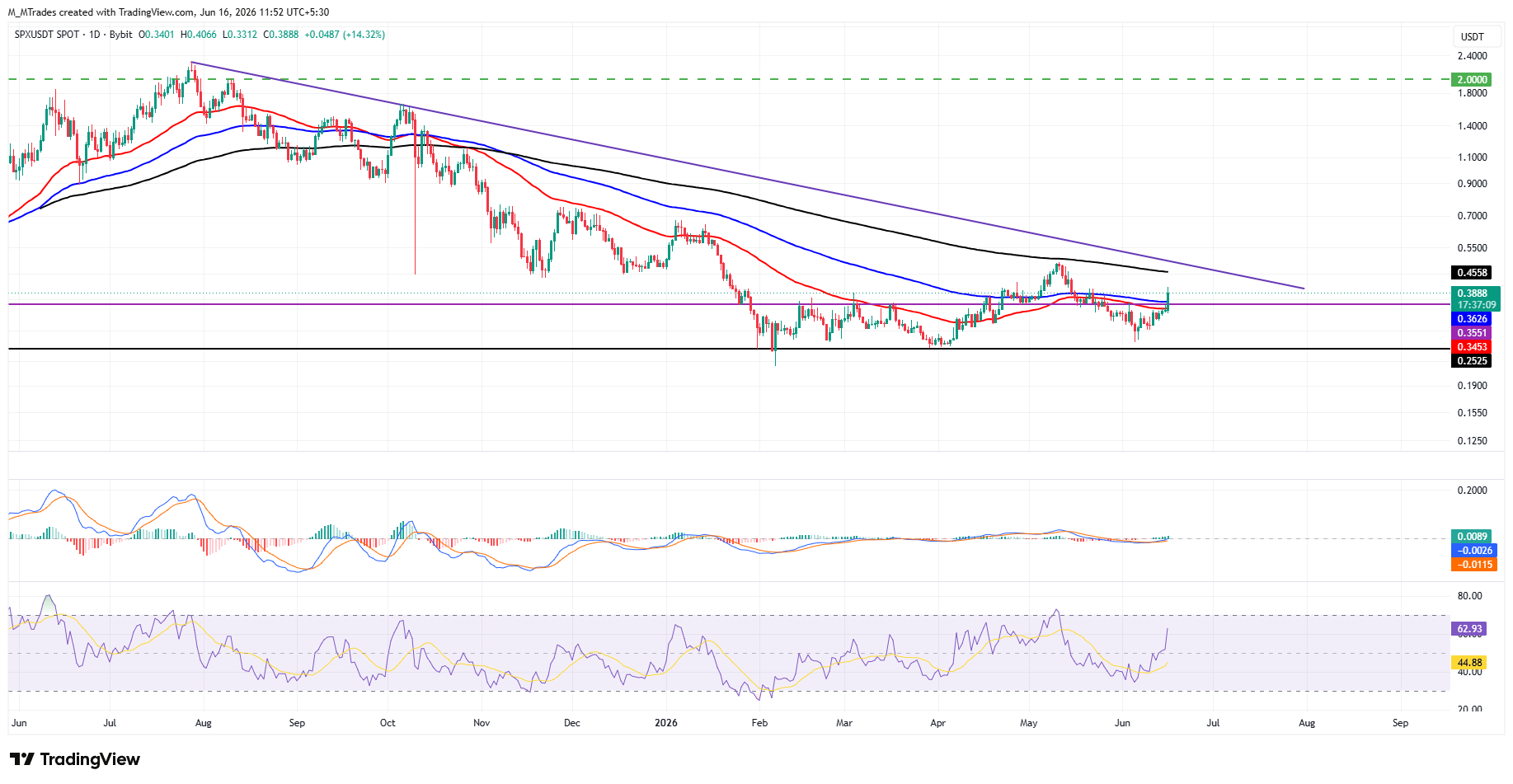Open the TradingView logo link

pyautogui.click(x=75, y=759)
